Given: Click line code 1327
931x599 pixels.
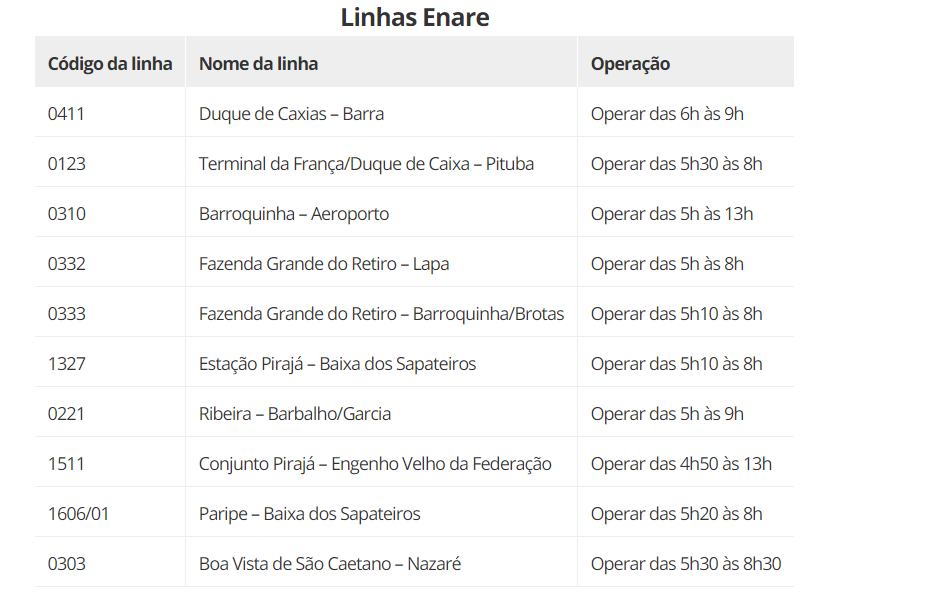Looking at the screenshot, I should (66, 363).
